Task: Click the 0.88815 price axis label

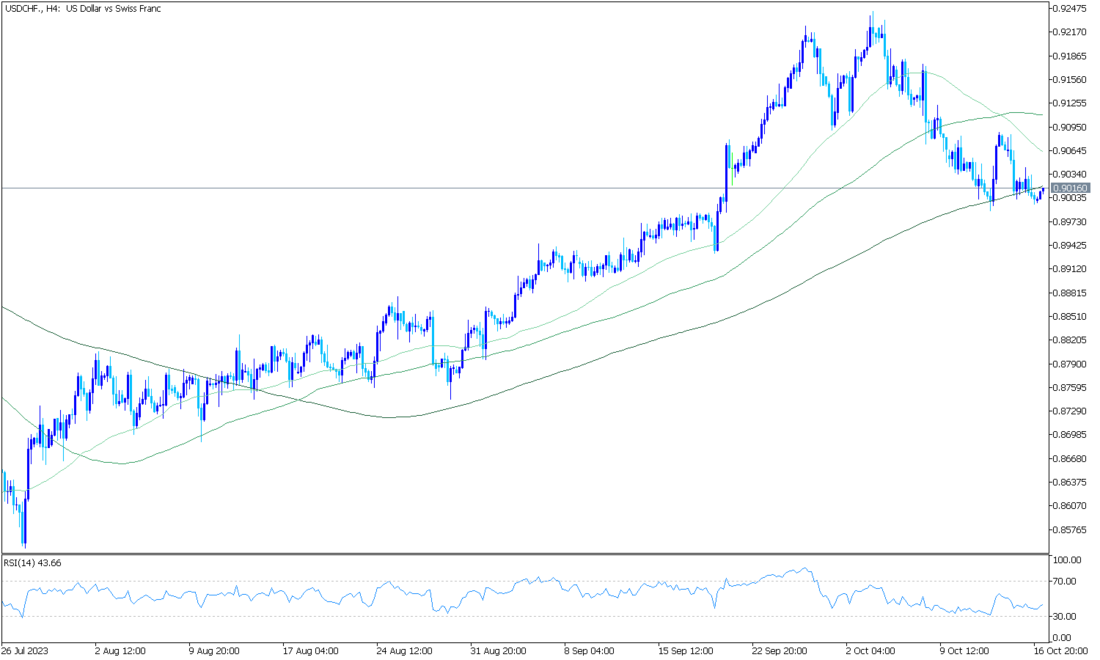Action: [x=1070, y=292]
